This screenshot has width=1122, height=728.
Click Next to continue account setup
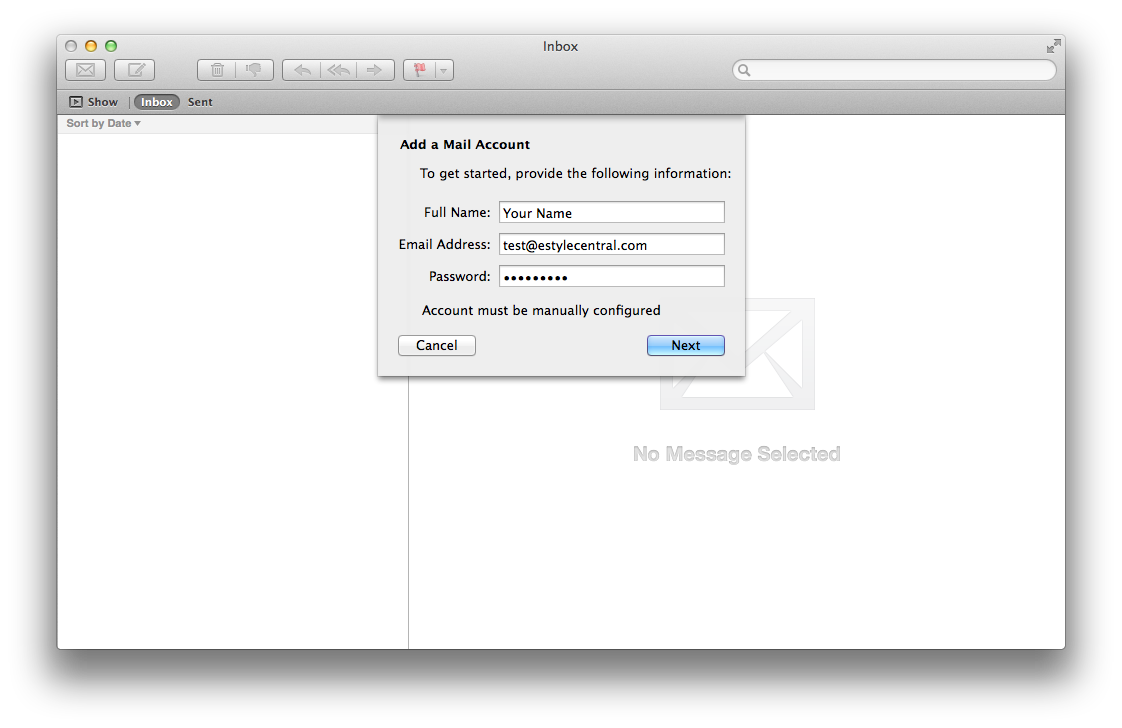coord(686,346)
